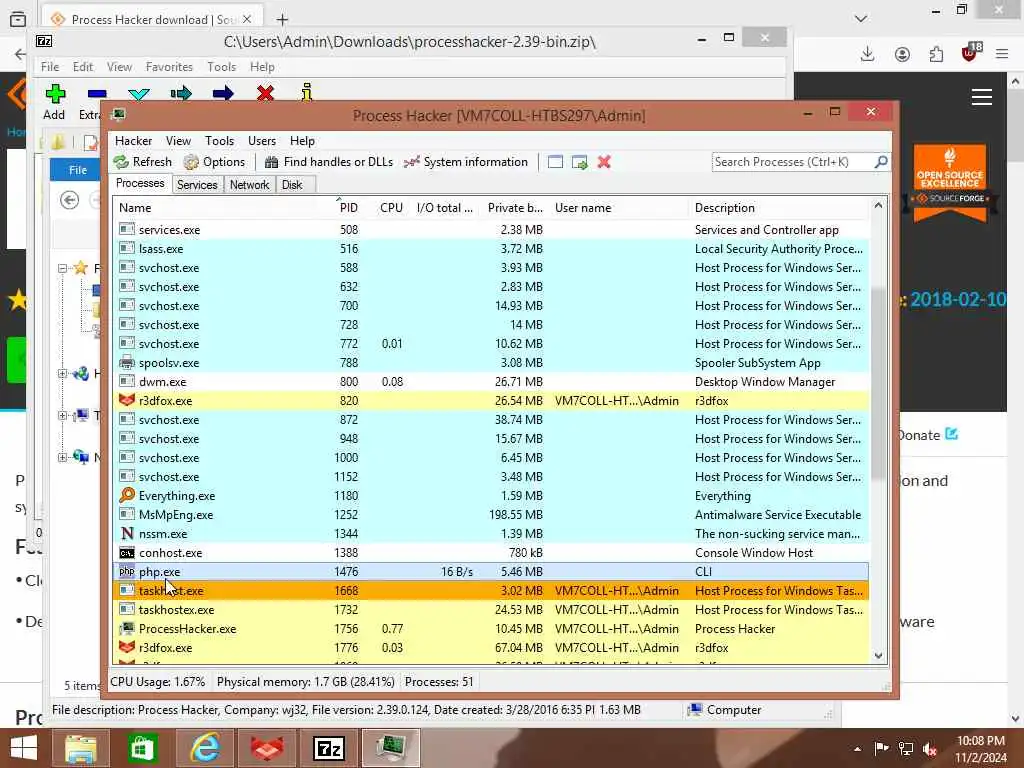Sort by Description column header
Image resolution: width=1024 pixels, height=768 pixels.
pos(724,208)
